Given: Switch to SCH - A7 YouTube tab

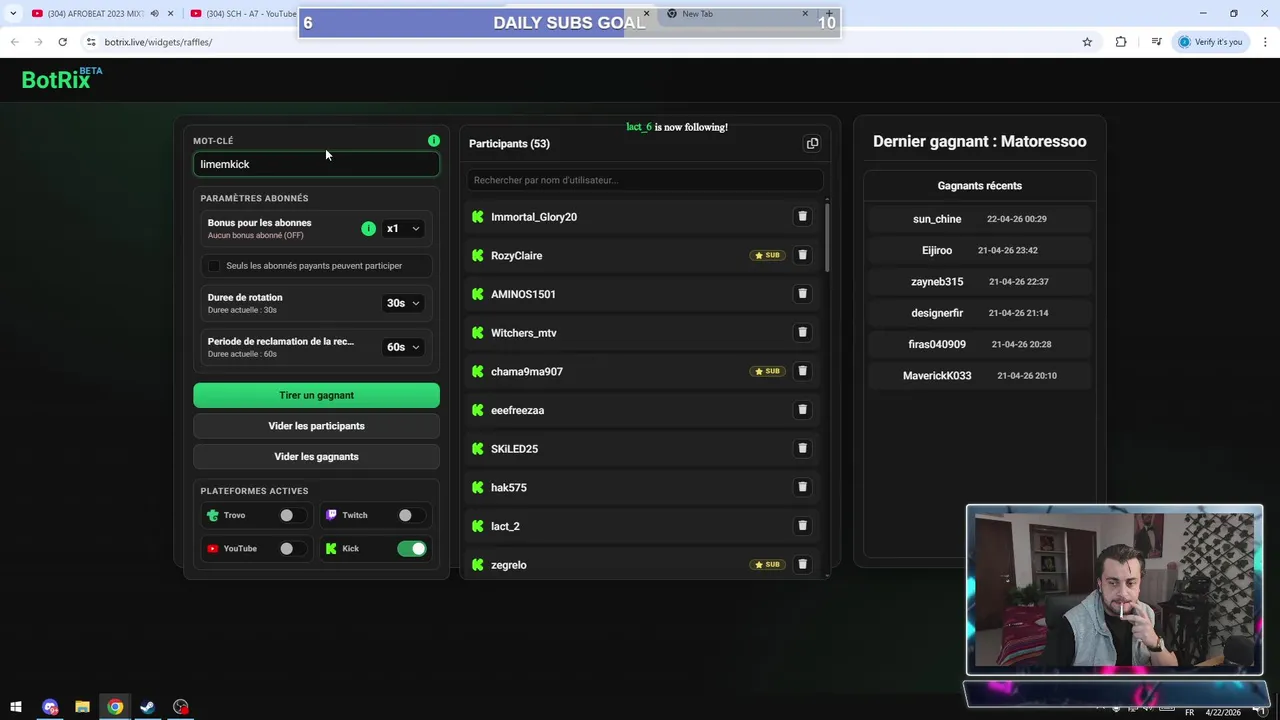Looking at the screenshot, I should (245, 14).
